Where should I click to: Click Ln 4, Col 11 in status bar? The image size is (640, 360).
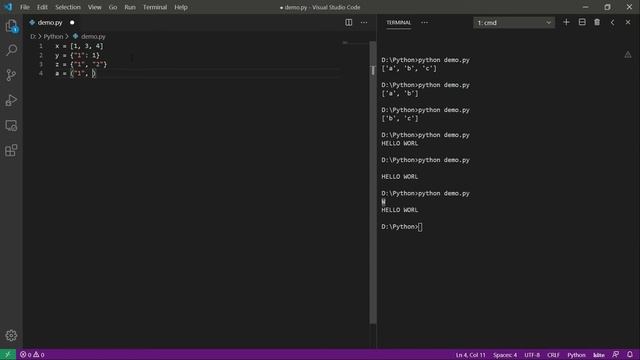pos(471,355)
